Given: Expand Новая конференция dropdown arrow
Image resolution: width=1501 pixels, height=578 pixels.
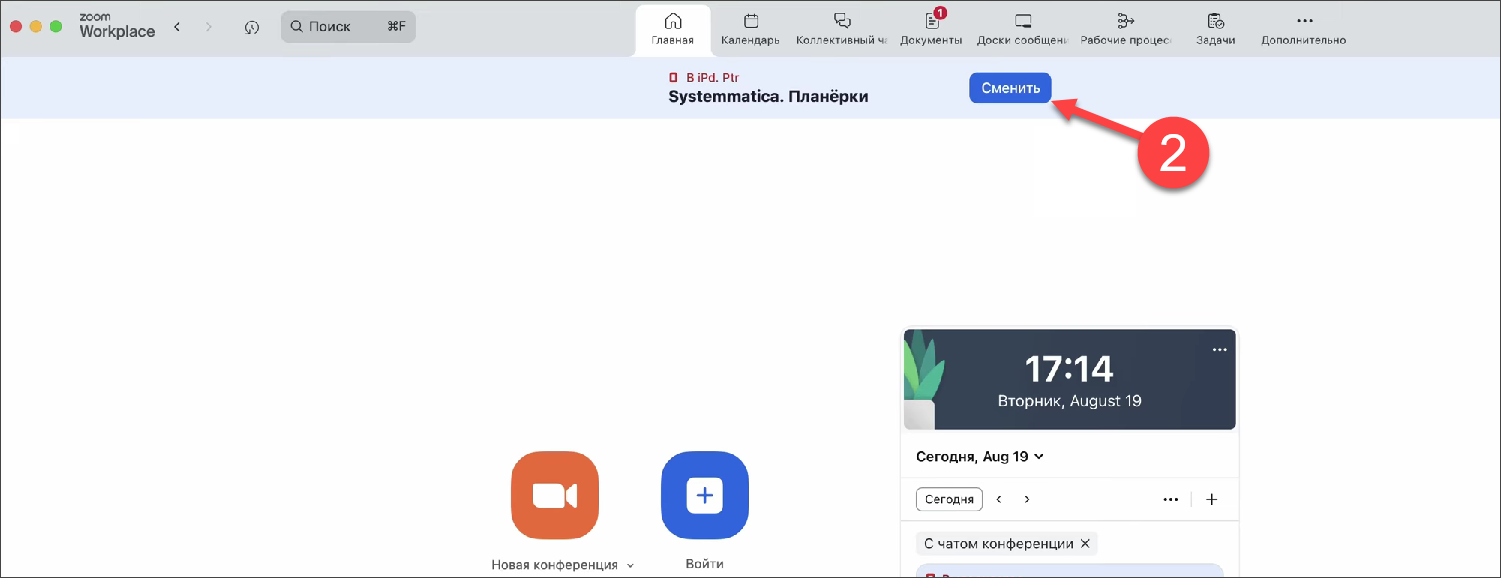Looking at the screenshot, I should pyautogui.click(x=630, y=566).
